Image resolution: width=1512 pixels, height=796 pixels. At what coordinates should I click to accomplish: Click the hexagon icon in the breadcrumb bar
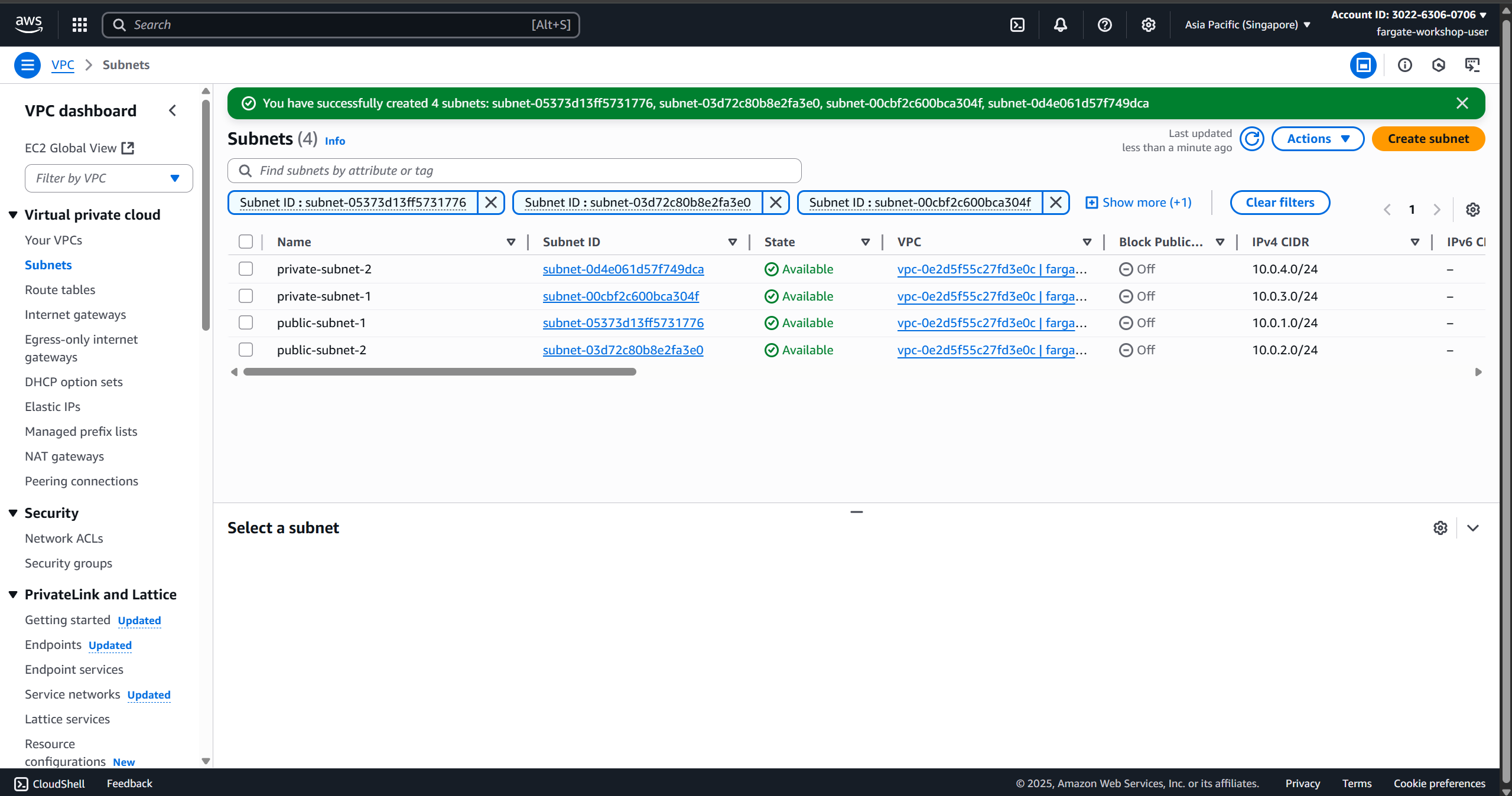pos(1439,65)
